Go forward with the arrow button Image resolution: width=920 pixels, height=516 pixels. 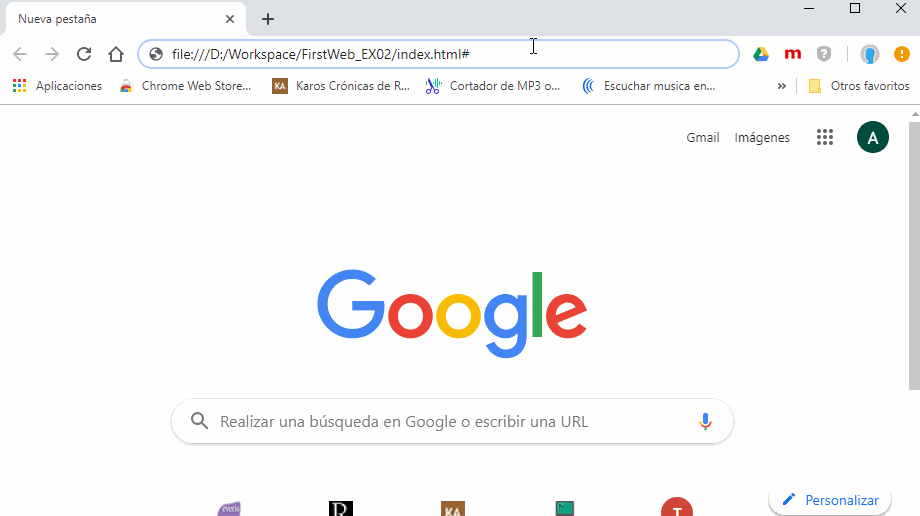click(52, 54)
